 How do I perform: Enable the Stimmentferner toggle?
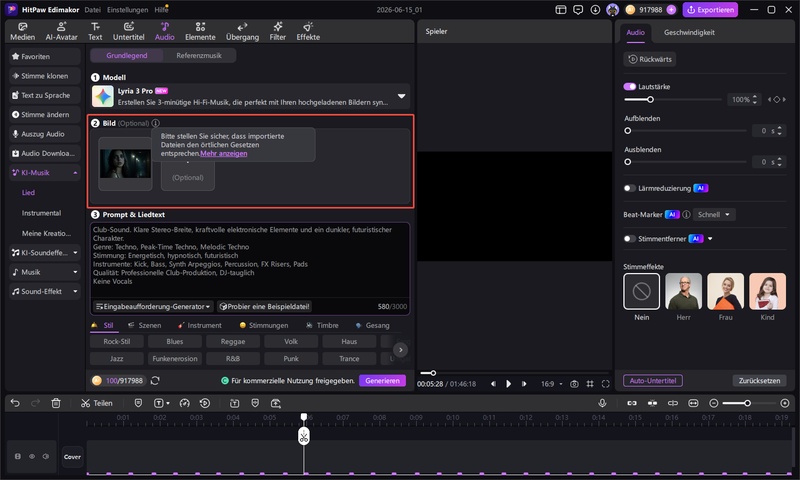pyautogui.click(x=630, y=239)
